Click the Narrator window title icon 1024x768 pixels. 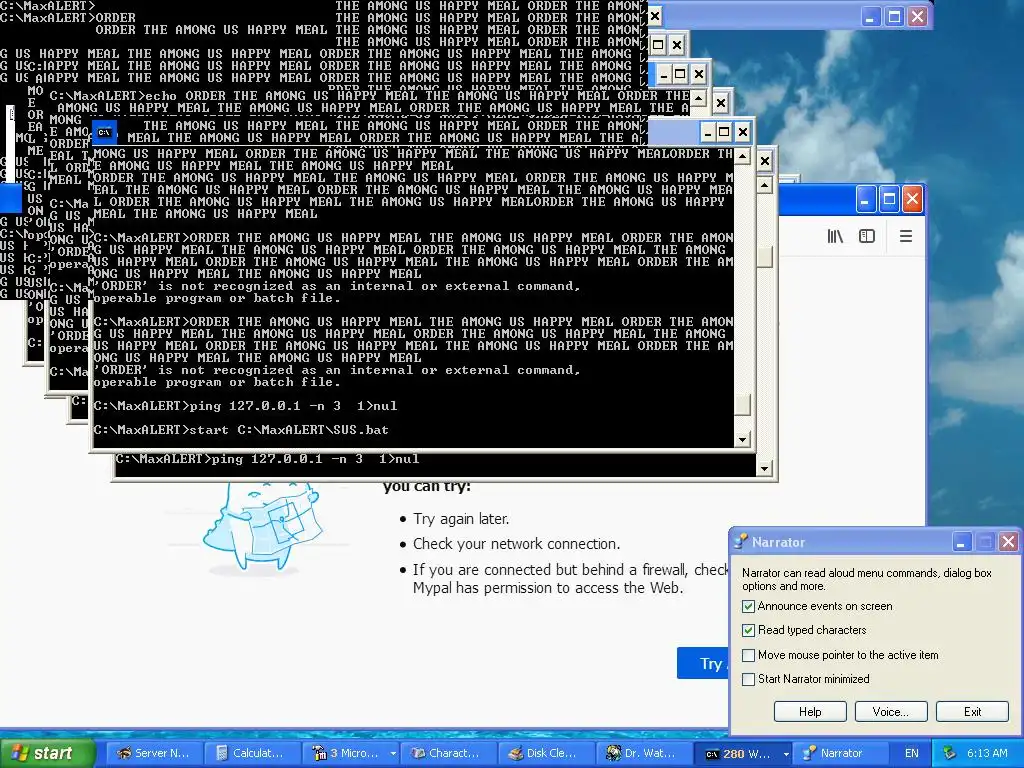pos(740,542)
